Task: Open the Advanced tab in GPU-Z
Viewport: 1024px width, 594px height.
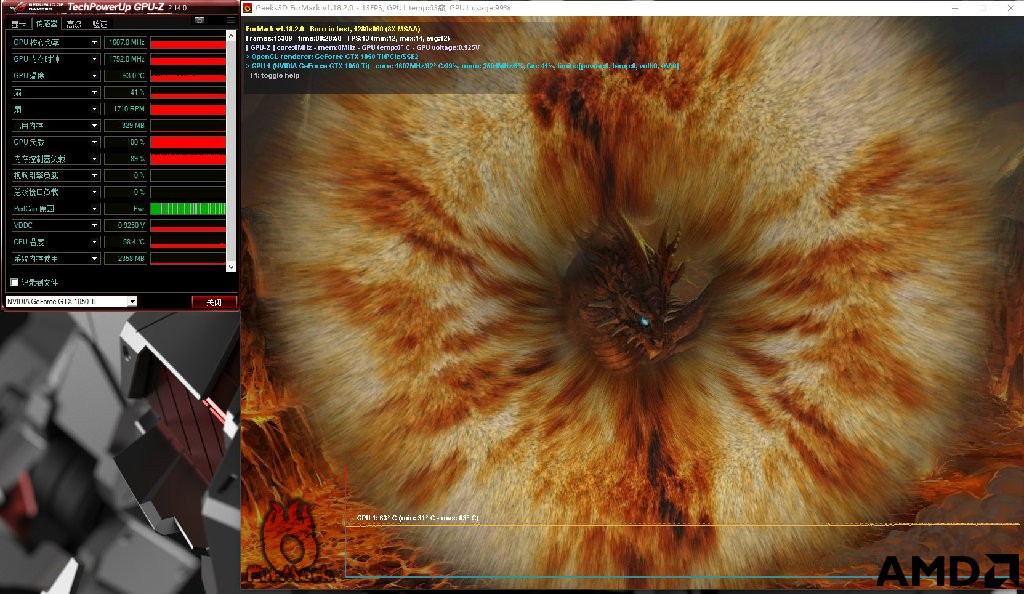Action: (x=74, y=24)
